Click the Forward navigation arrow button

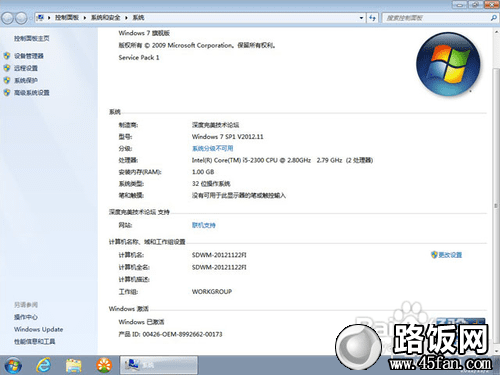(x=21, y=18)
